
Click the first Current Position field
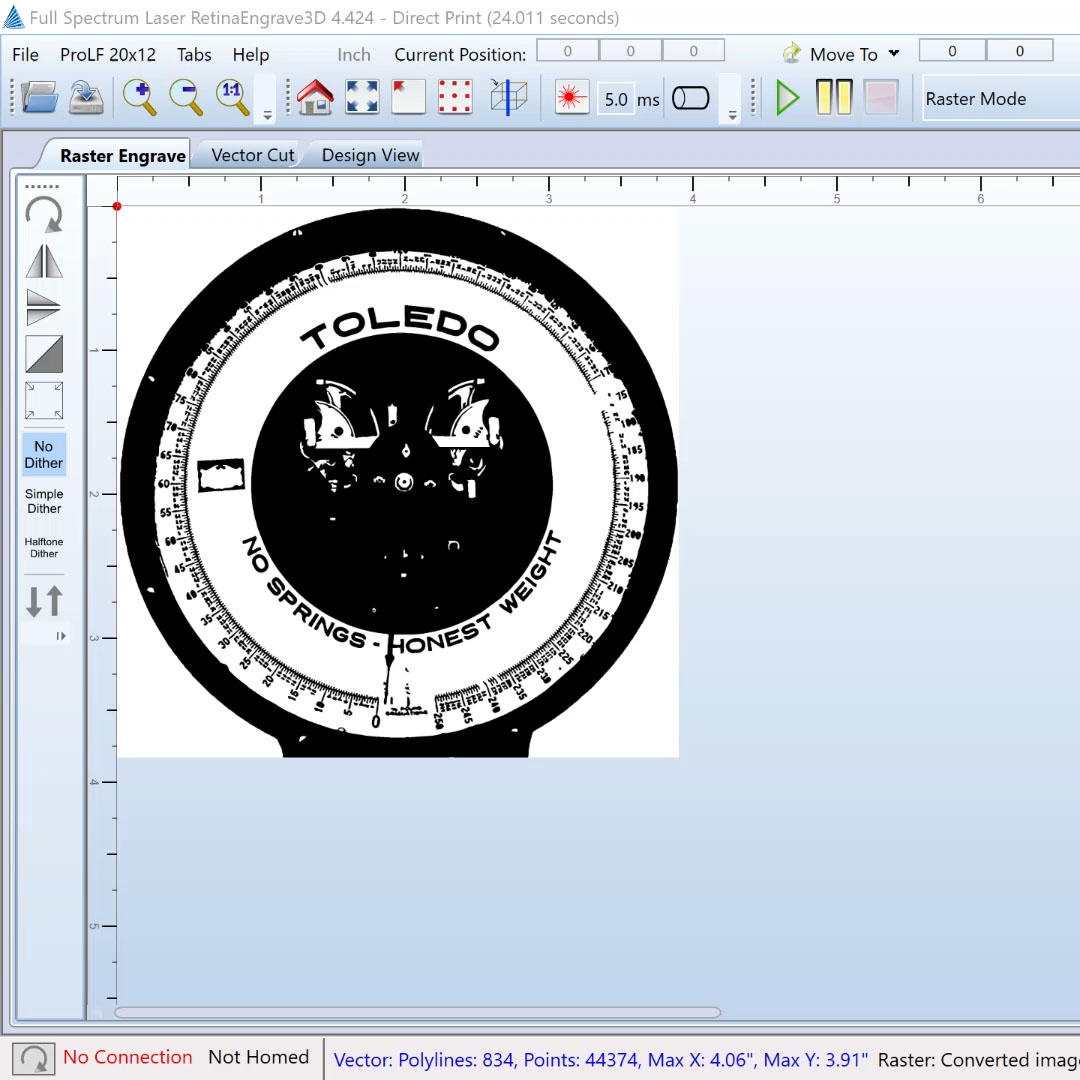(568, 50)
